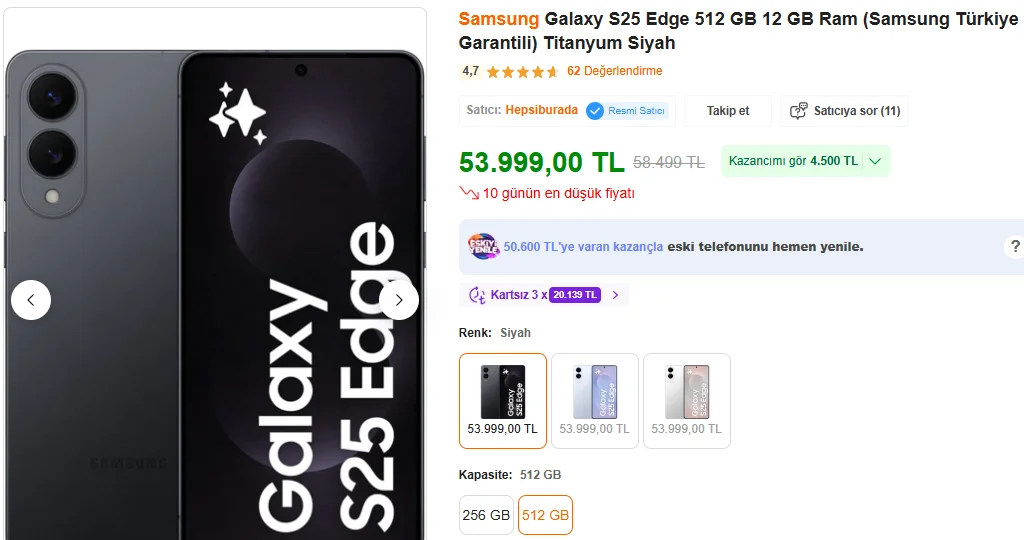Open the Hepsiburada seller link
1024x540 pixels.
[x=541, y=110]
